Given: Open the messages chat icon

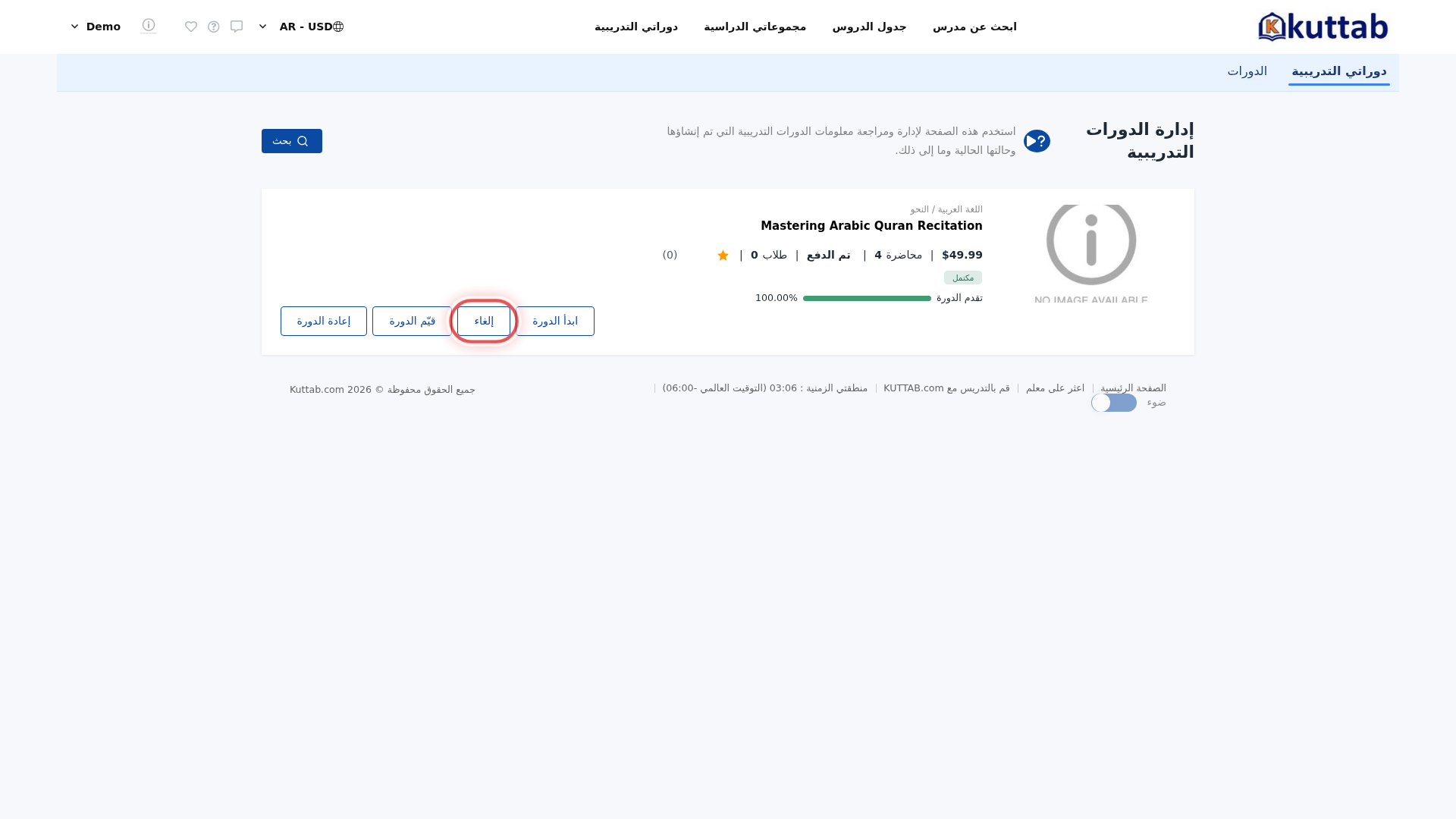Looking at the screenshot, I should coord(237,27).
